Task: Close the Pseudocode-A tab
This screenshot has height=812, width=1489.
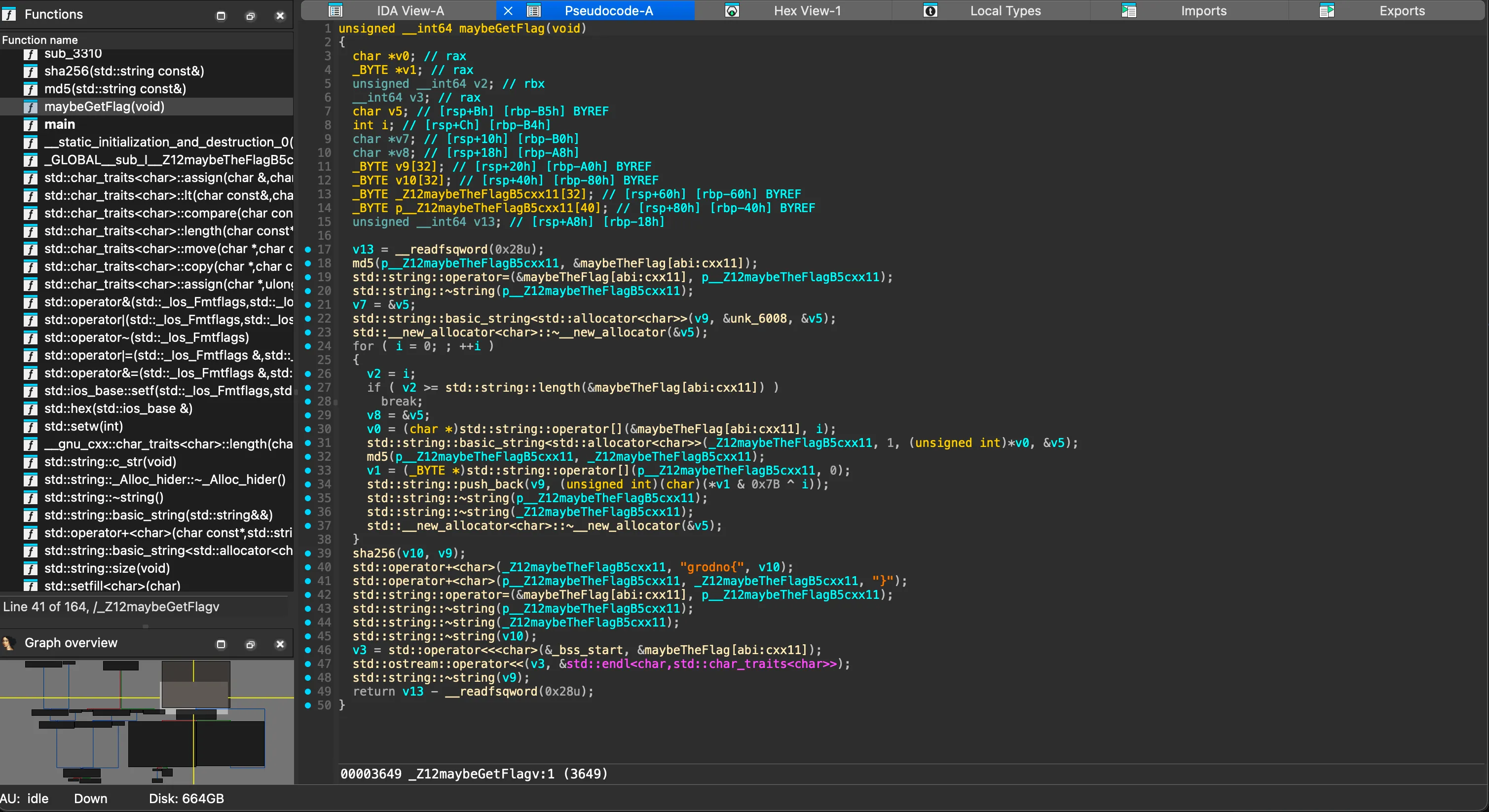Action: [508, 10]
